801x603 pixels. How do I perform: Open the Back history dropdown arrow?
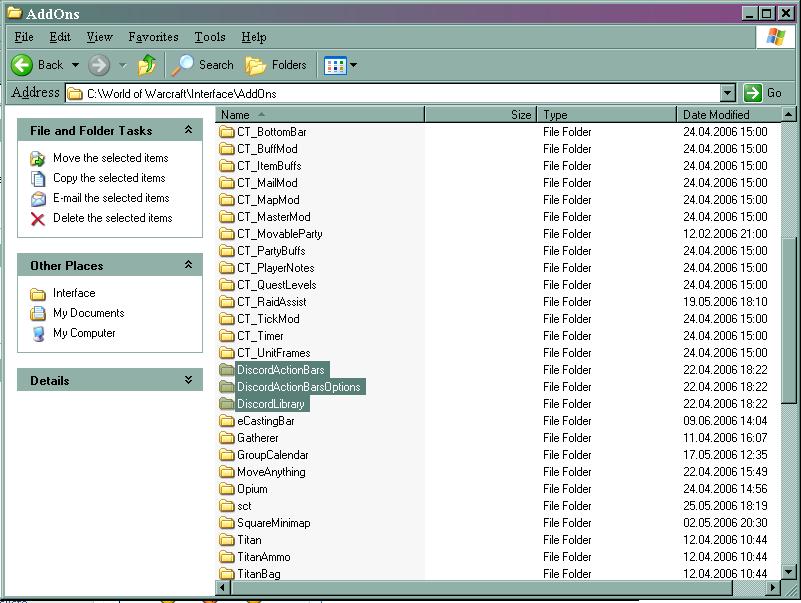click(x=75, y=65)
